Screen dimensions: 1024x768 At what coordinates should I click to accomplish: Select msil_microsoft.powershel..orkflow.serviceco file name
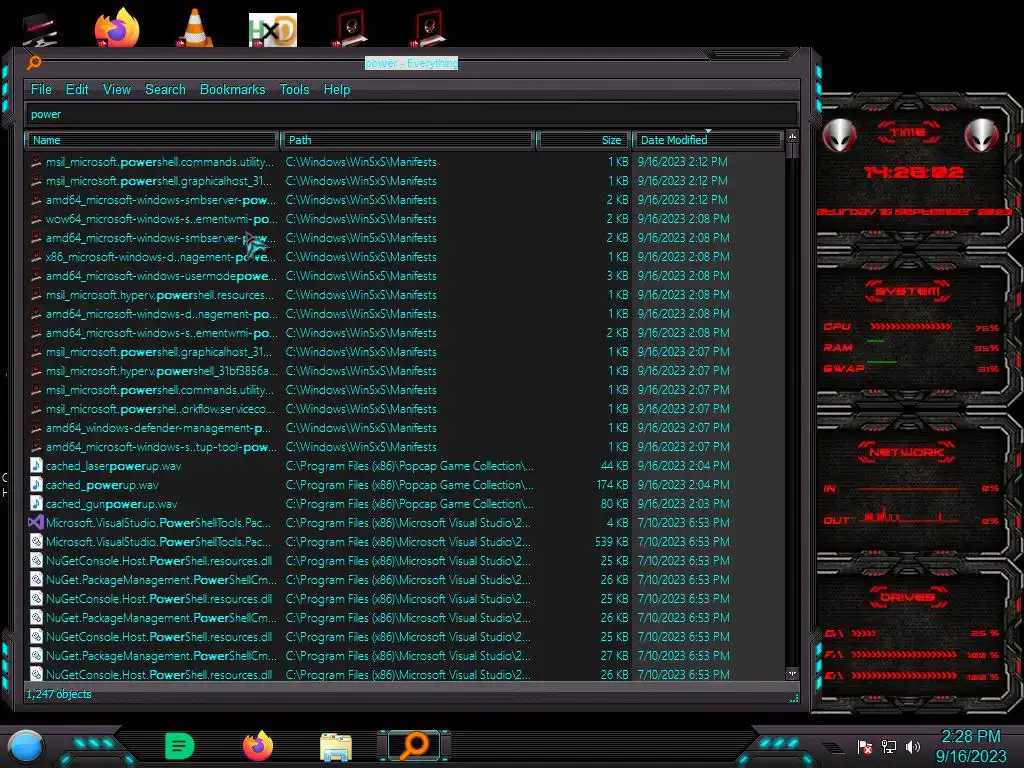tap(161, 409)
